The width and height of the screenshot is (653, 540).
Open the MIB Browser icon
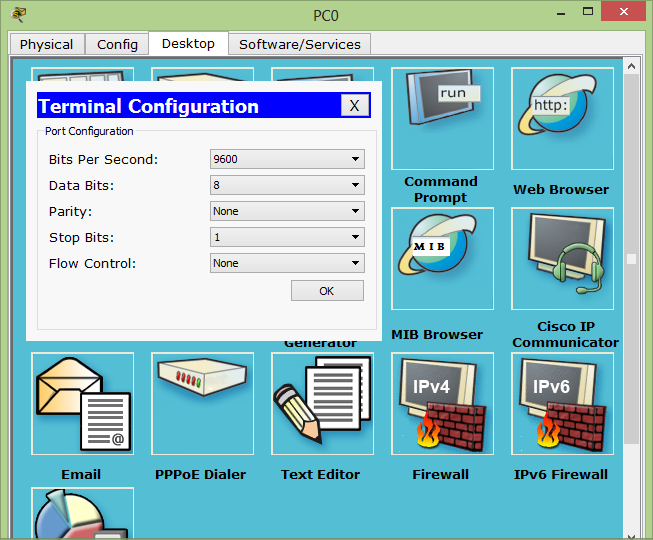point(442,259)
